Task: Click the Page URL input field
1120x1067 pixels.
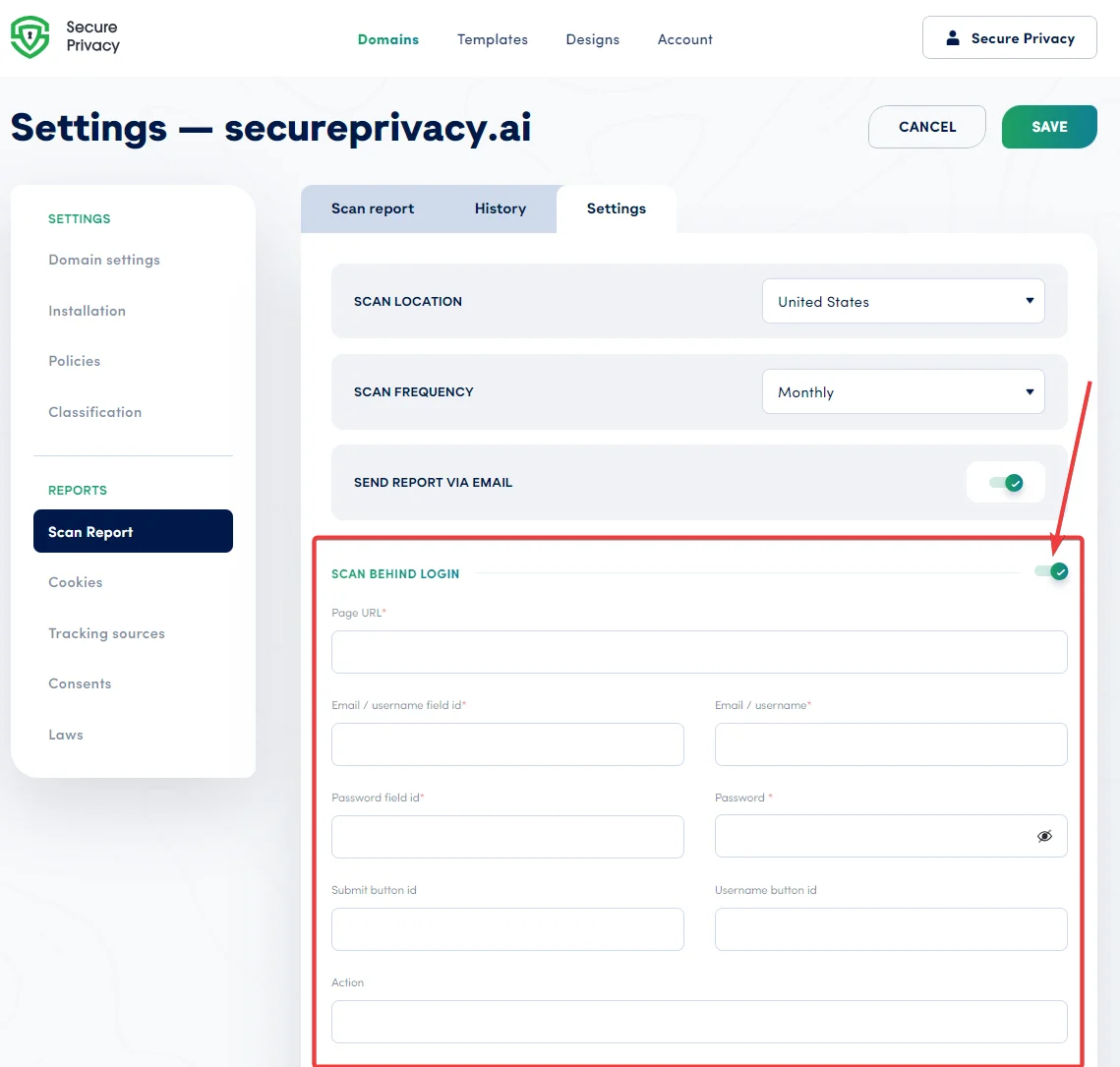Action: tap(698, 651)
